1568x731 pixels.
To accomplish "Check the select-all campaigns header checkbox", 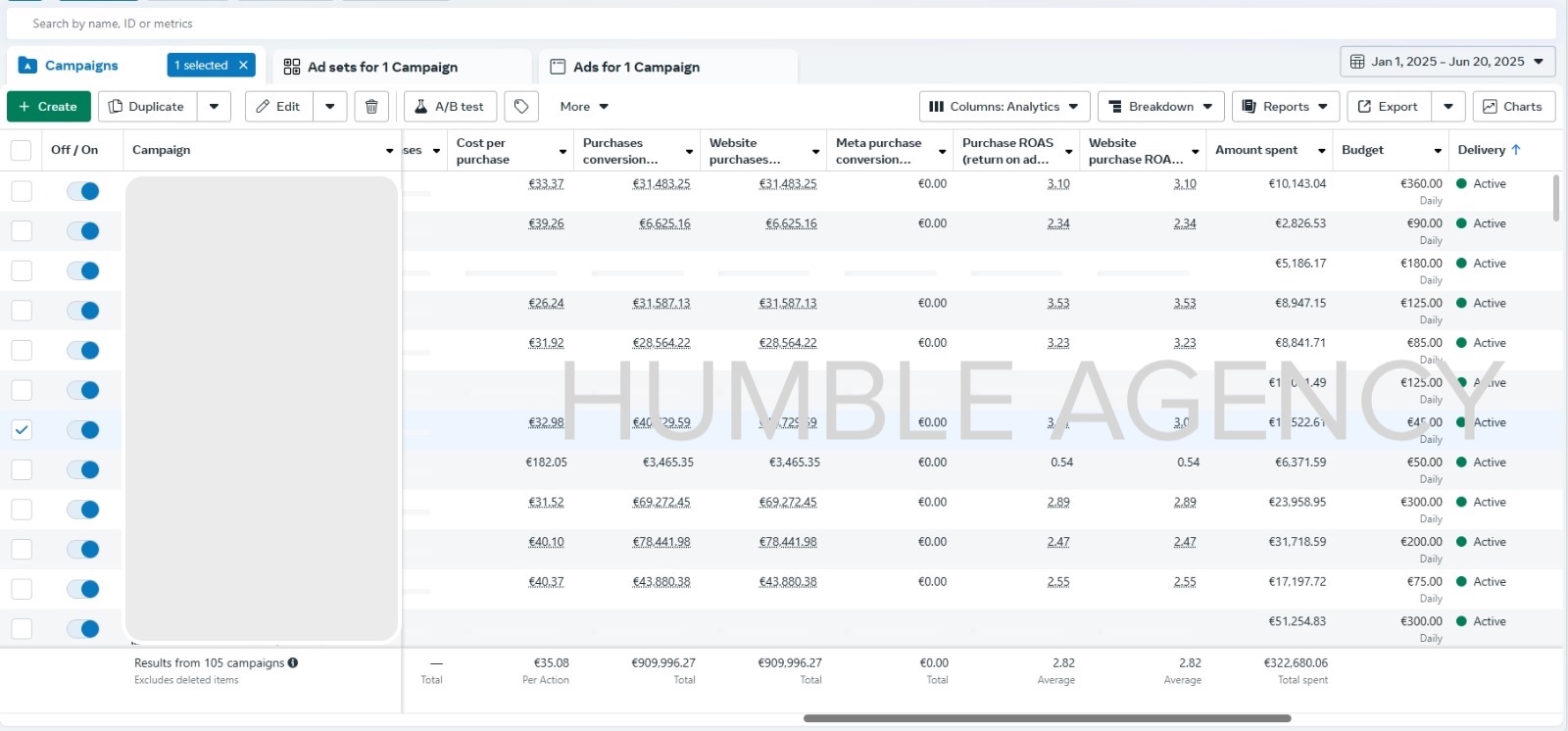I will pyautogui.click(x=21, y=150).
